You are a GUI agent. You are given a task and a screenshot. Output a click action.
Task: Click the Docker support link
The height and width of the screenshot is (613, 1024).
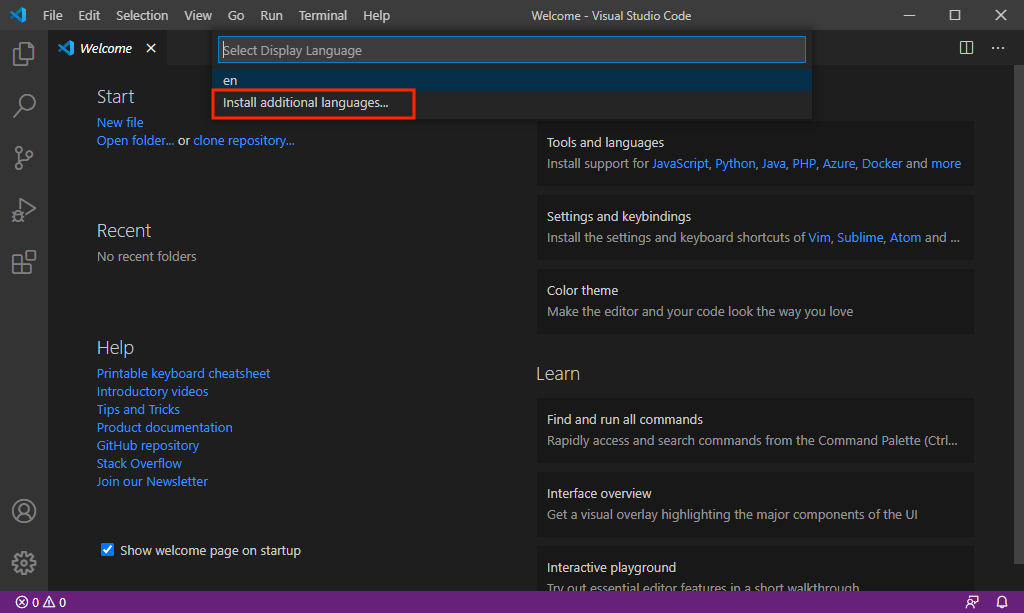tap(882, 164)
